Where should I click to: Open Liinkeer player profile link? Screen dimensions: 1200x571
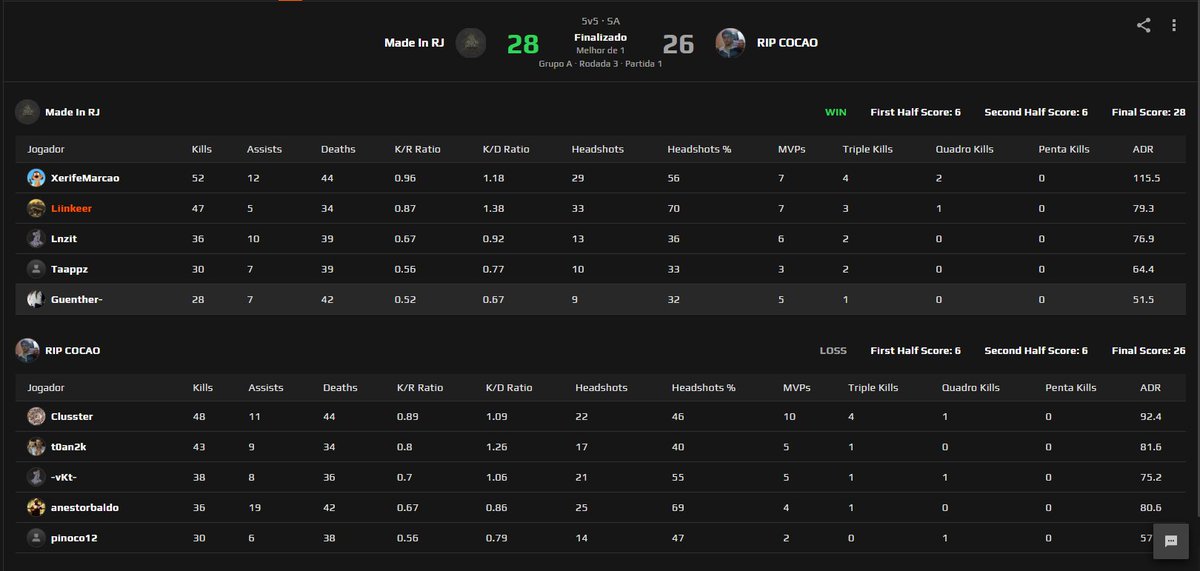[x=71, y=208]
